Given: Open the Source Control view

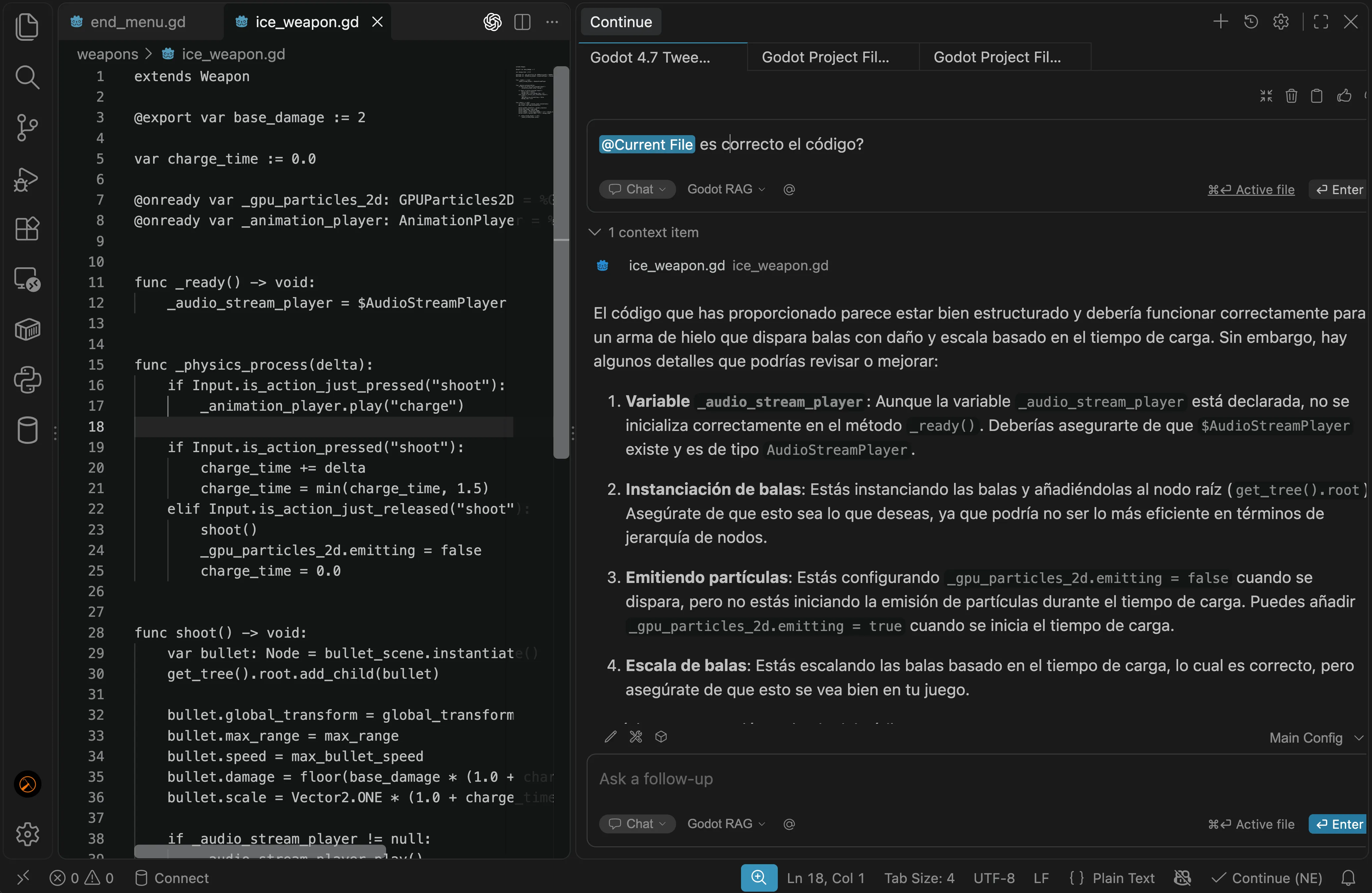Looking at the screenshot, I should 27,127.
